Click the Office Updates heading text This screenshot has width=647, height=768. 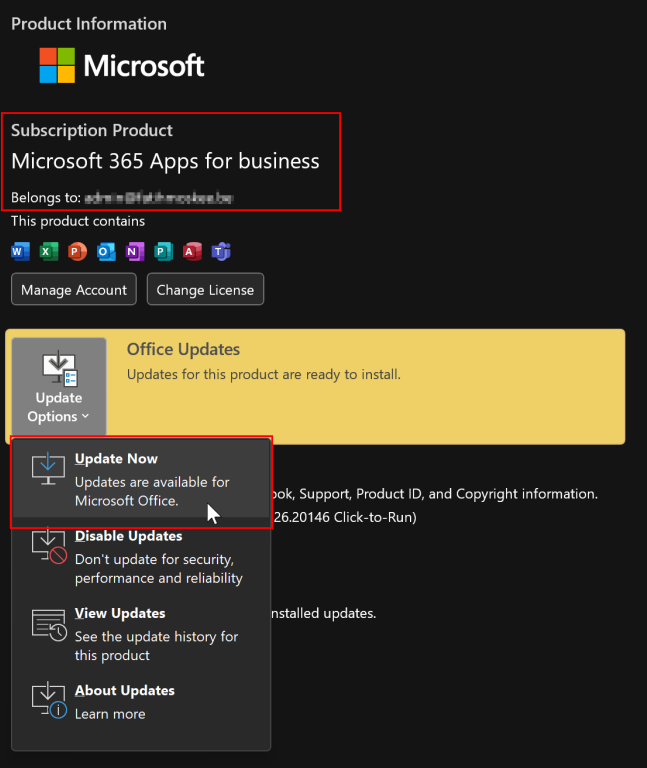coord(183,349)
